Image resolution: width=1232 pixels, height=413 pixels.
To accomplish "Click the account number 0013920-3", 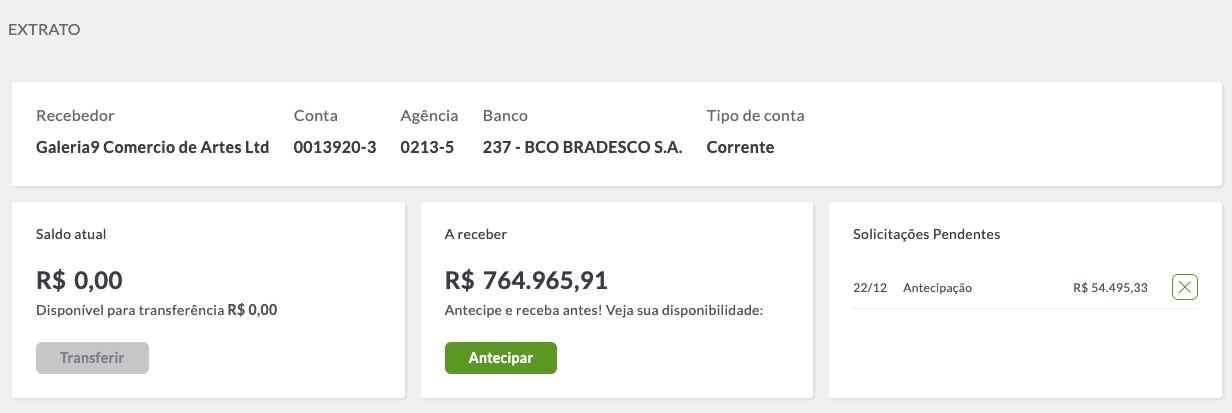I will (x=334, y=147).
